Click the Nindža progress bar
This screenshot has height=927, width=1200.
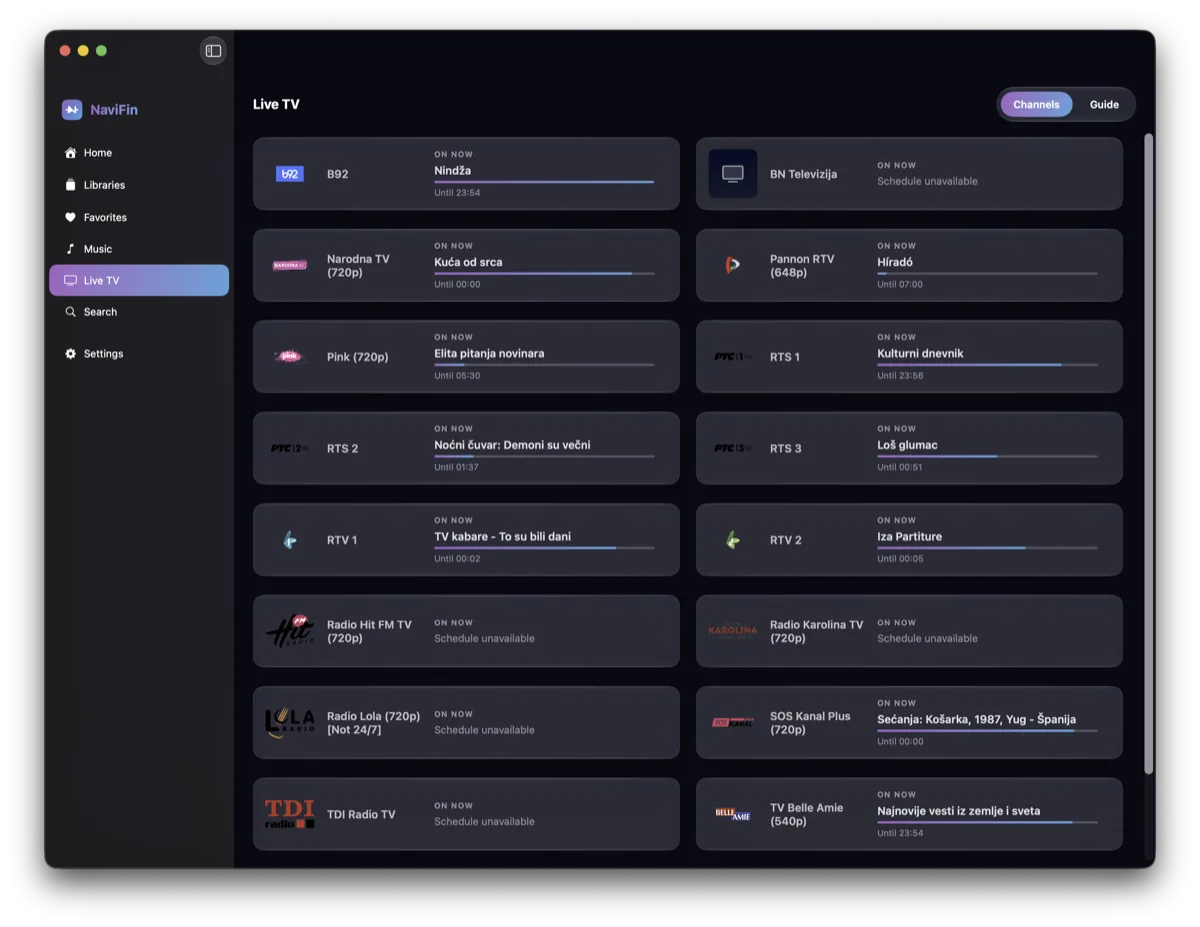click(x=544, y=182)
